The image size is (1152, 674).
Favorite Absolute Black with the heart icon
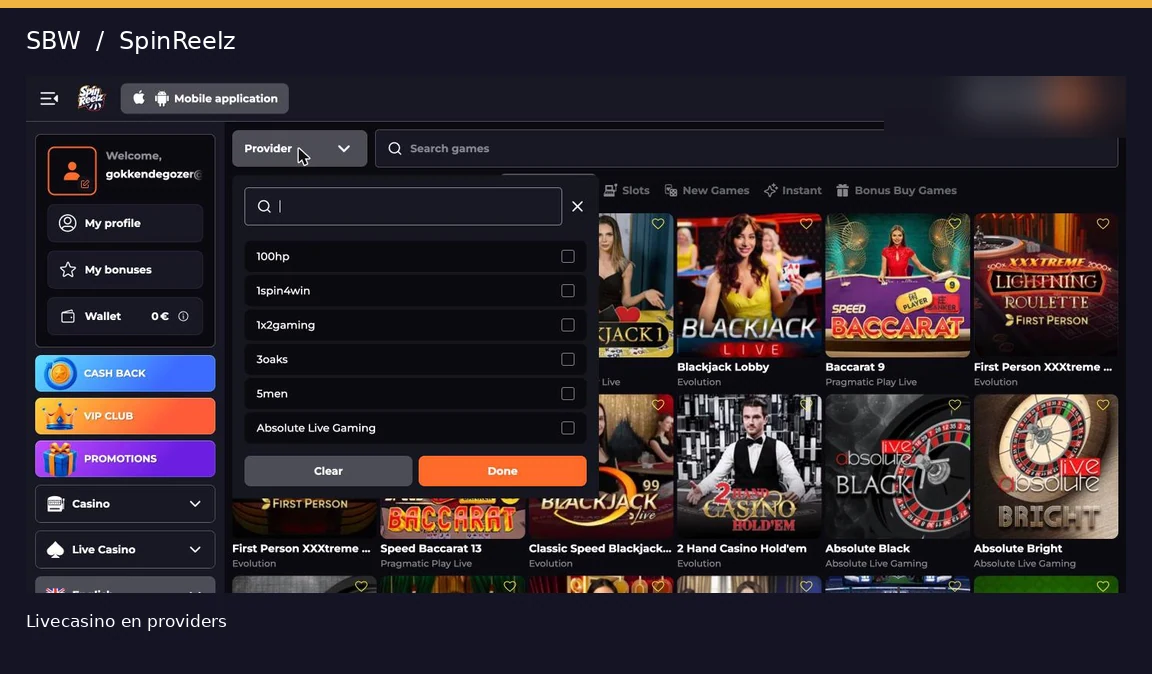pyautogui.click(x=954, y=405)
